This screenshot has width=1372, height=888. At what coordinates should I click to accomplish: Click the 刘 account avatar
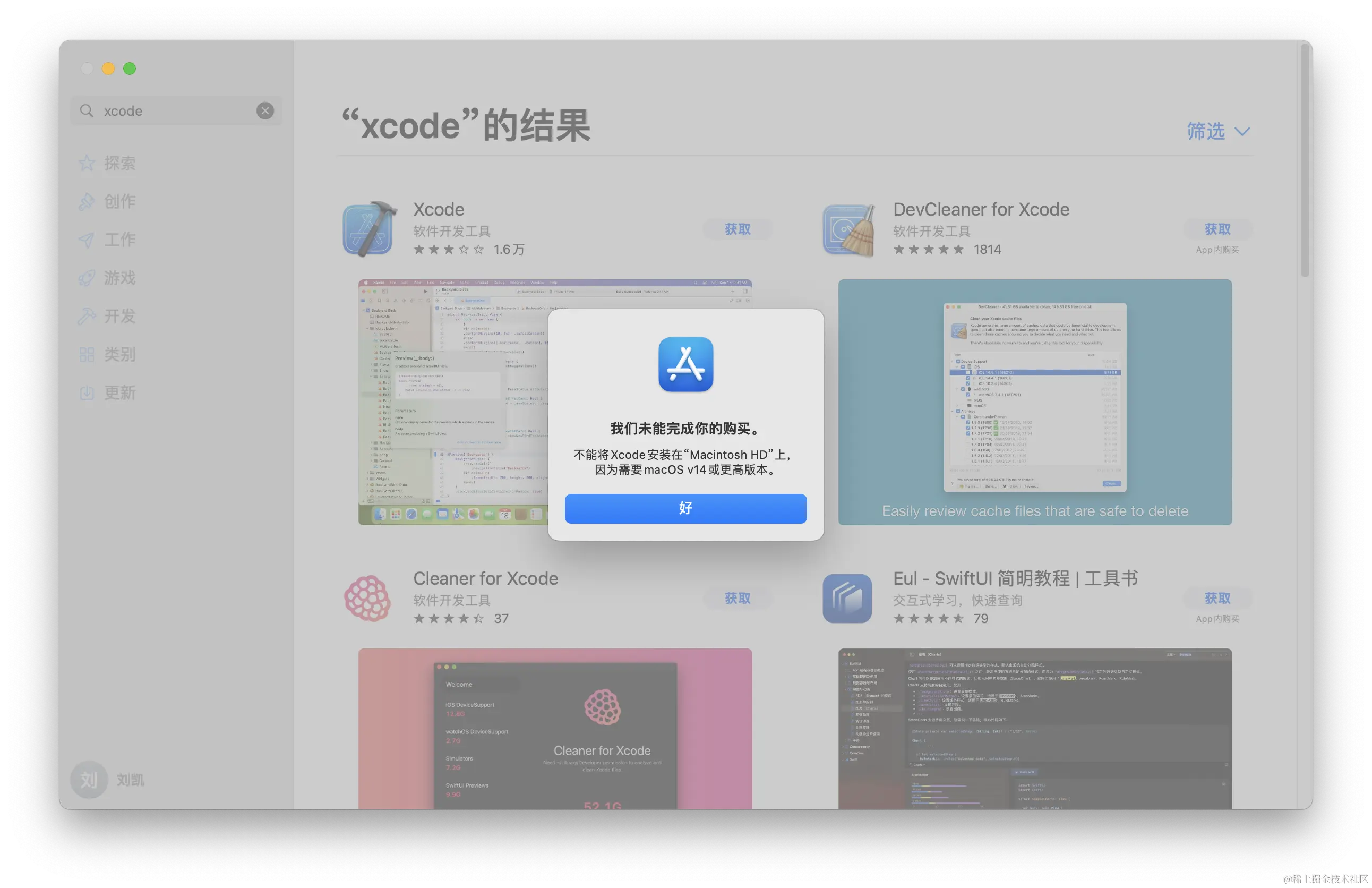pos(89,780)
